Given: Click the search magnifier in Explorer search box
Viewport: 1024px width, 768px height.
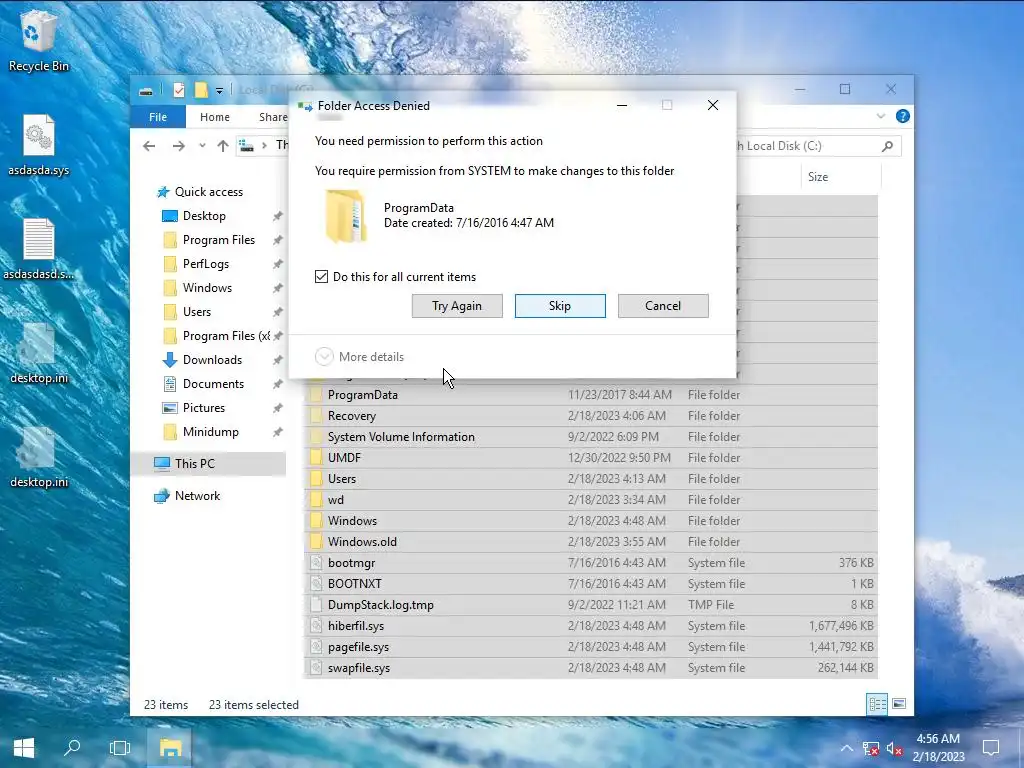Looking at the screenshot, I should tap(887, 146).
